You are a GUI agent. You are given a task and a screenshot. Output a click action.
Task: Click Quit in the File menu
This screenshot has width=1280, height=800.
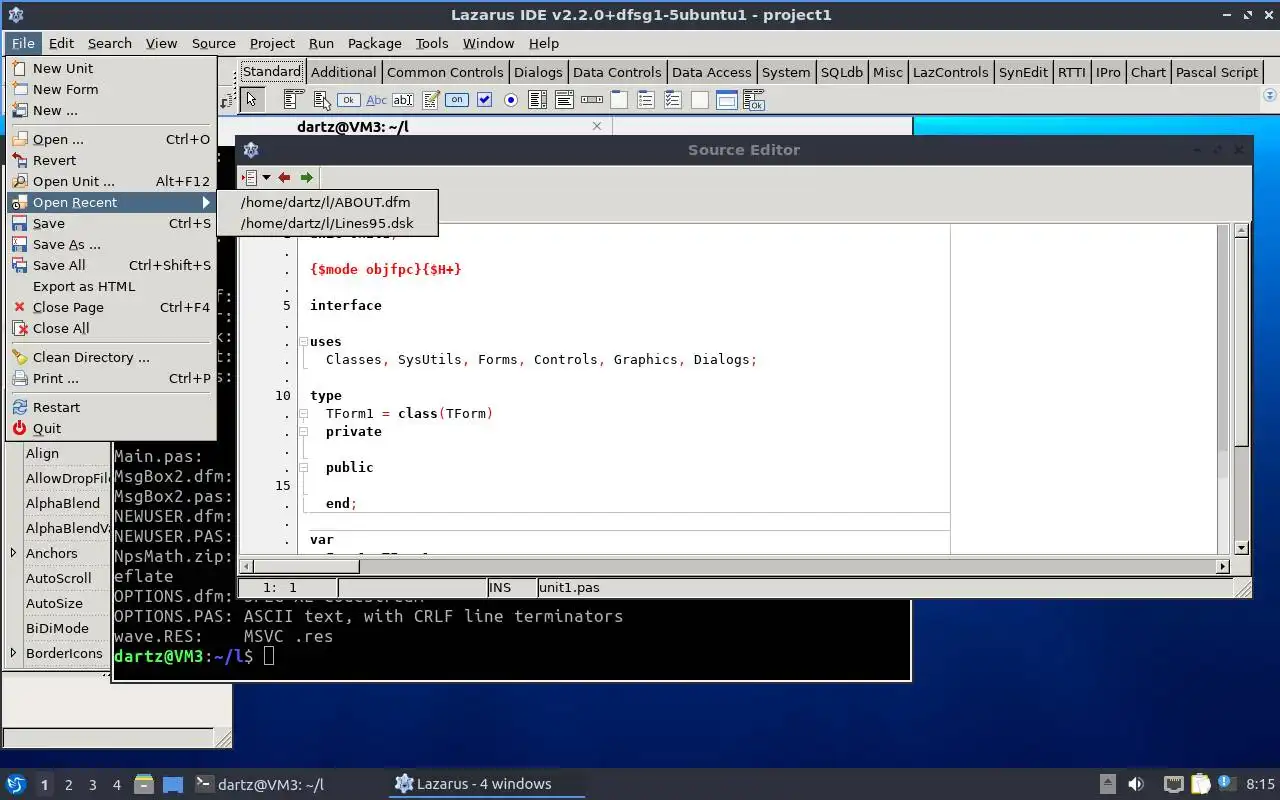click(x=111, y=428)
